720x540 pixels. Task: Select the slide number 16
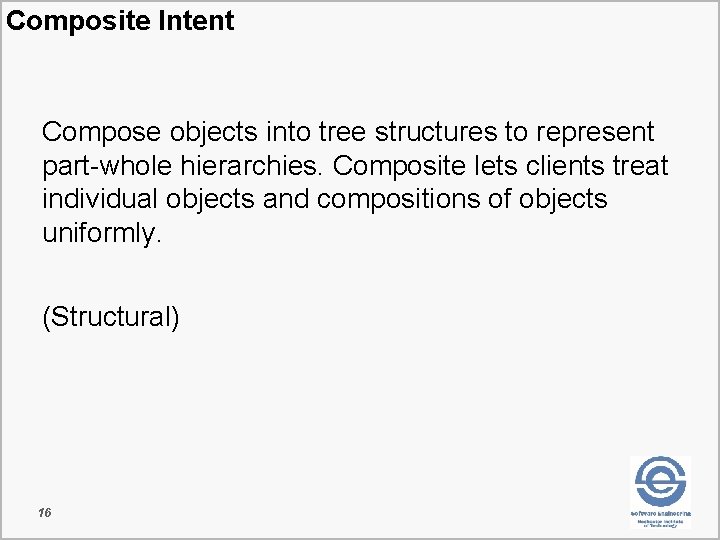(45, 512)
